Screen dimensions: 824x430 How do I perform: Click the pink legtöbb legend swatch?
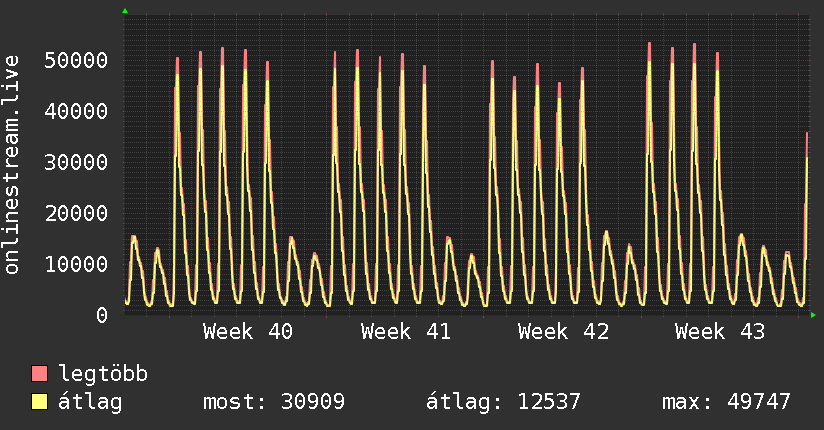coord(39,373)
